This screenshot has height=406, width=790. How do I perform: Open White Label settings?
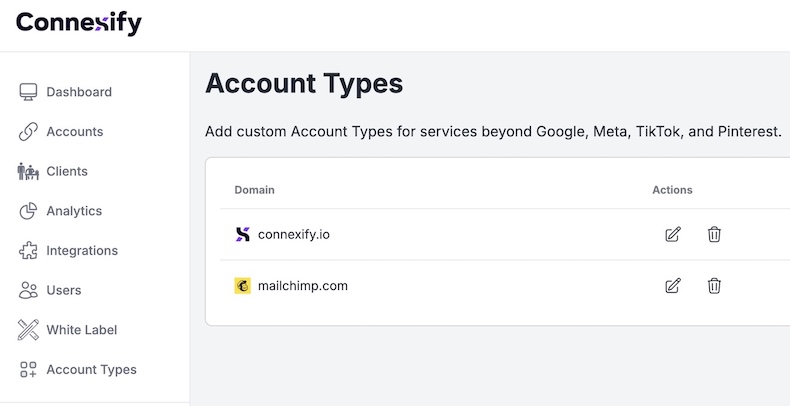[x=82, y=330]
